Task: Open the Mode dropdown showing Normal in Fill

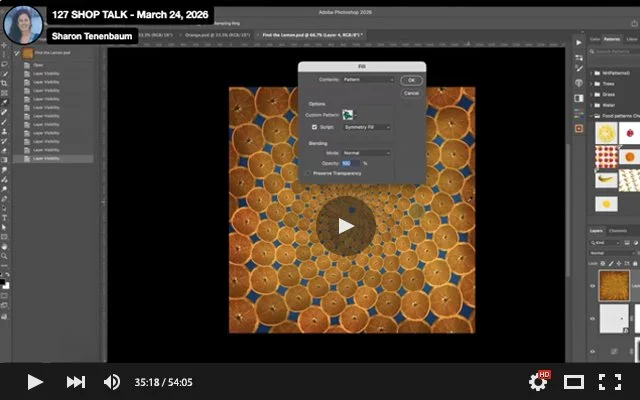Action: (x=367, y=153)
